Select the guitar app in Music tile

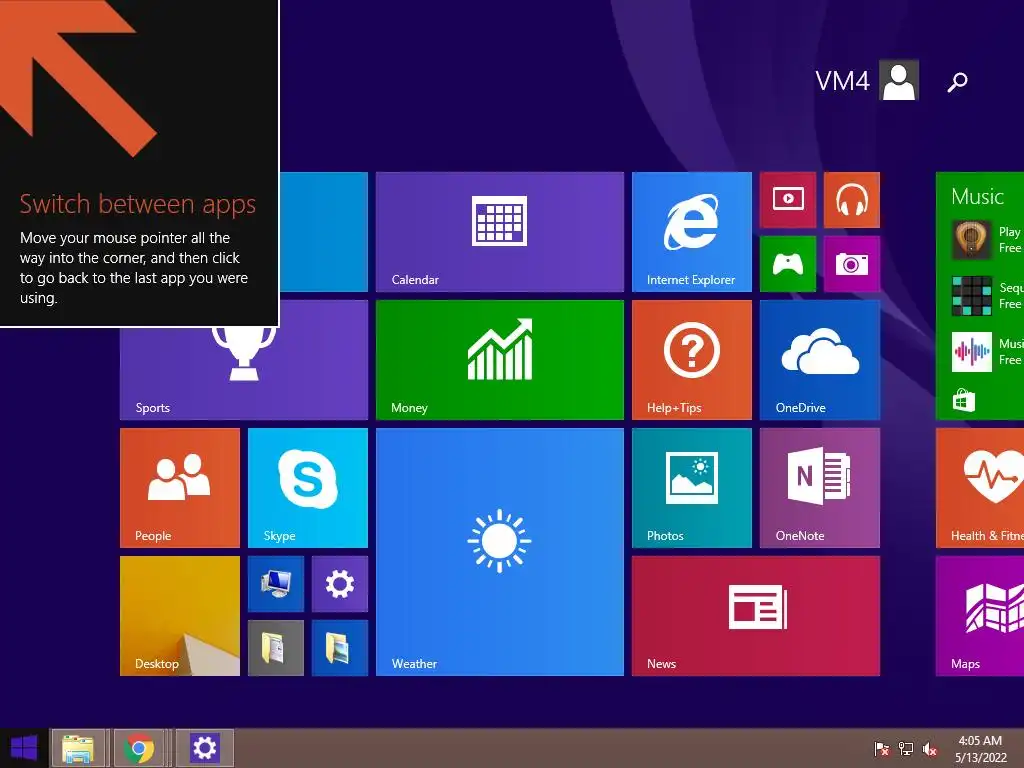click(971, 240)
